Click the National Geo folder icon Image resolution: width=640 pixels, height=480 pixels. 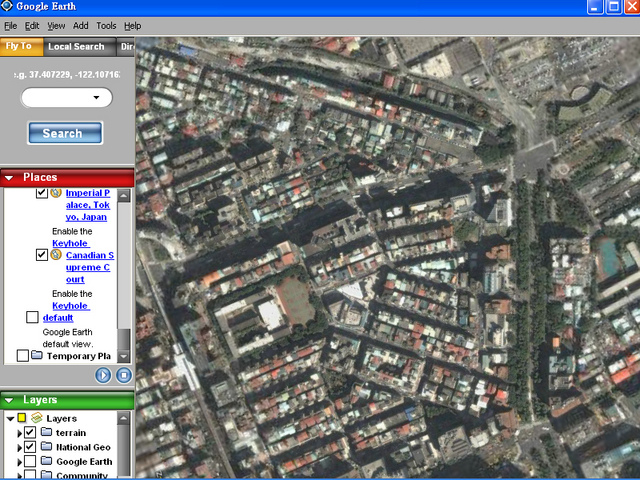pos(47,446)
